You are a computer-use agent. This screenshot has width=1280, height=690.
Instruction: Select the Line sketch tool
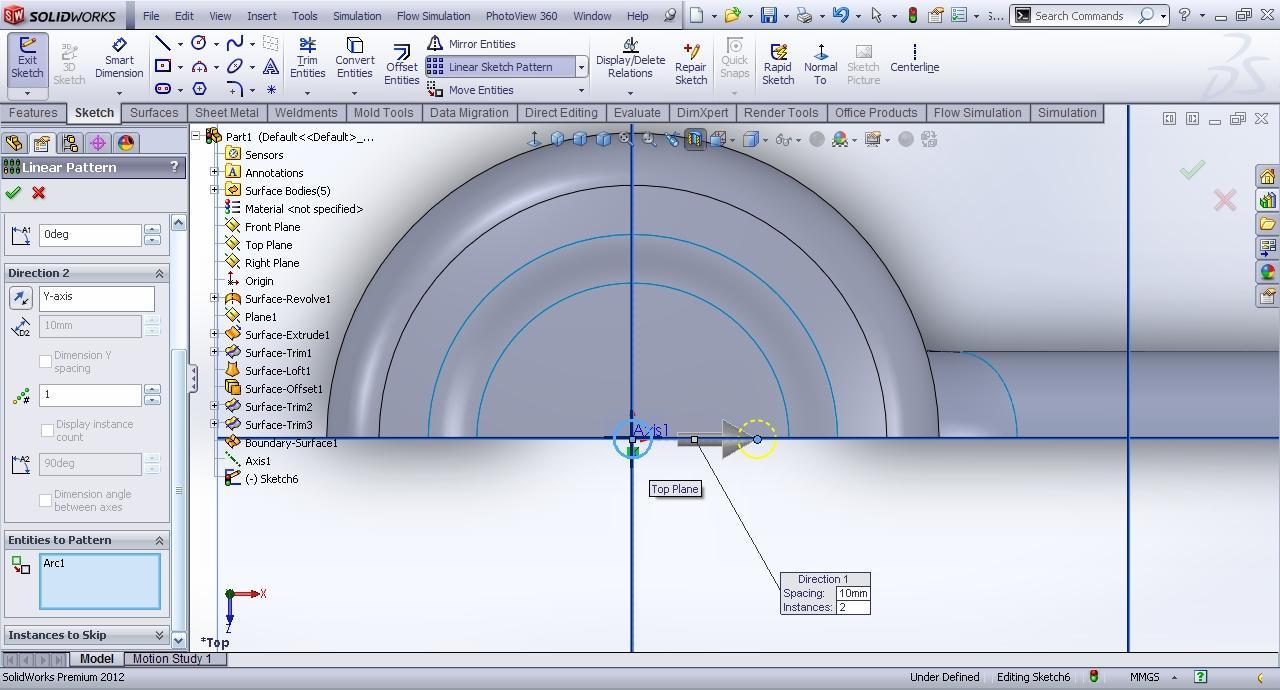162,43
